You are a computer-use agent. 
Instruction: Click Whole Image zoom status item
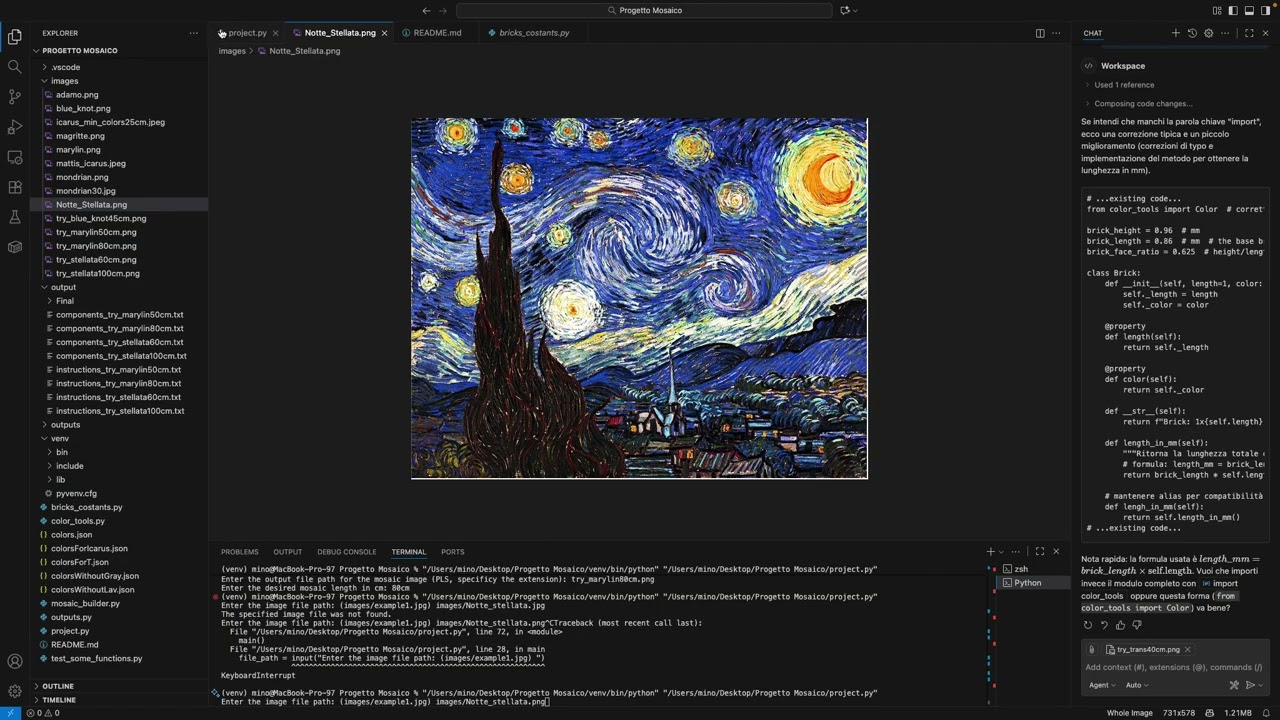coord(1129,713)
